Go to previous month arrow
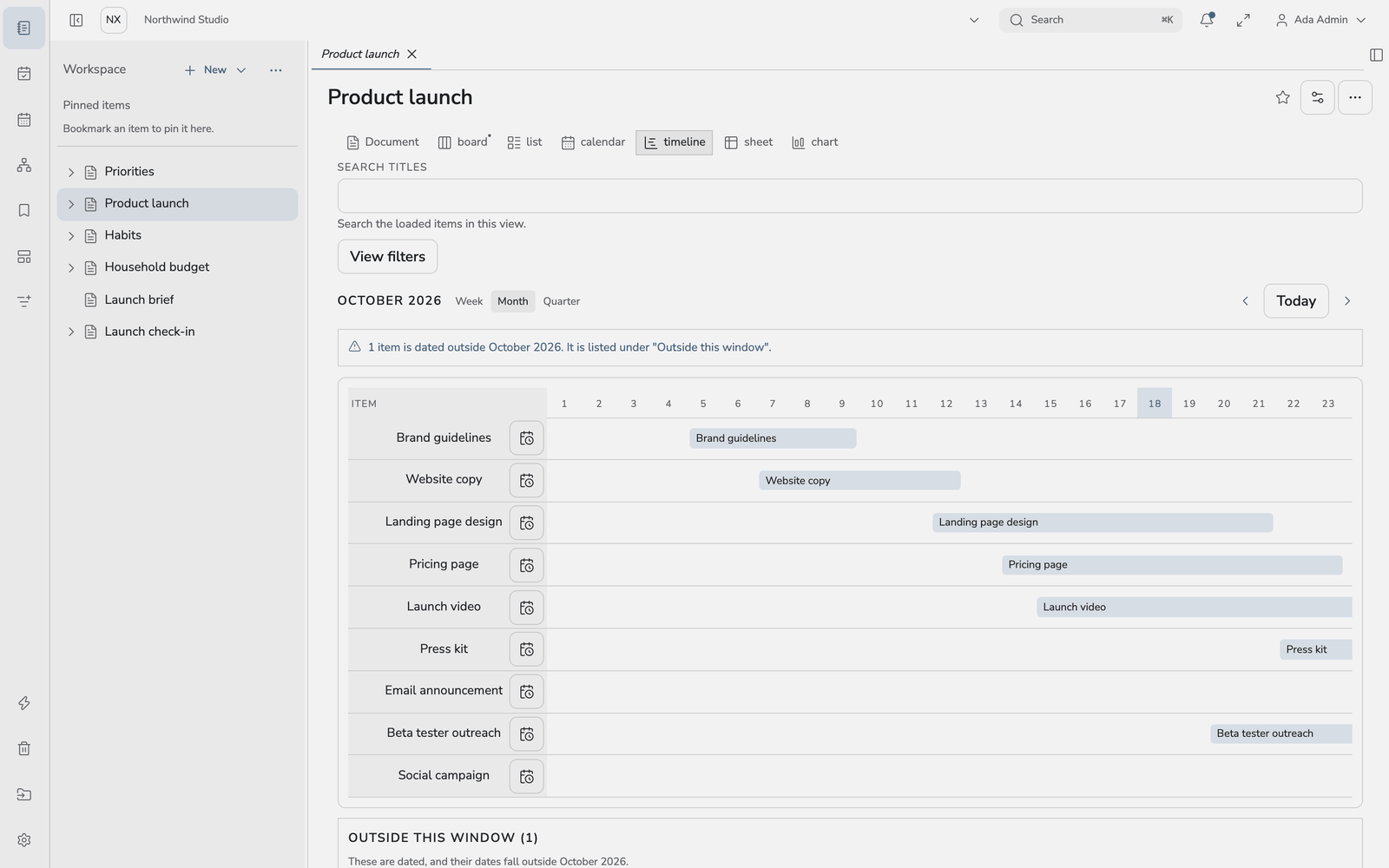Screen dimensions: 1389x868 pyautogui.click(x=1245, y=301)
